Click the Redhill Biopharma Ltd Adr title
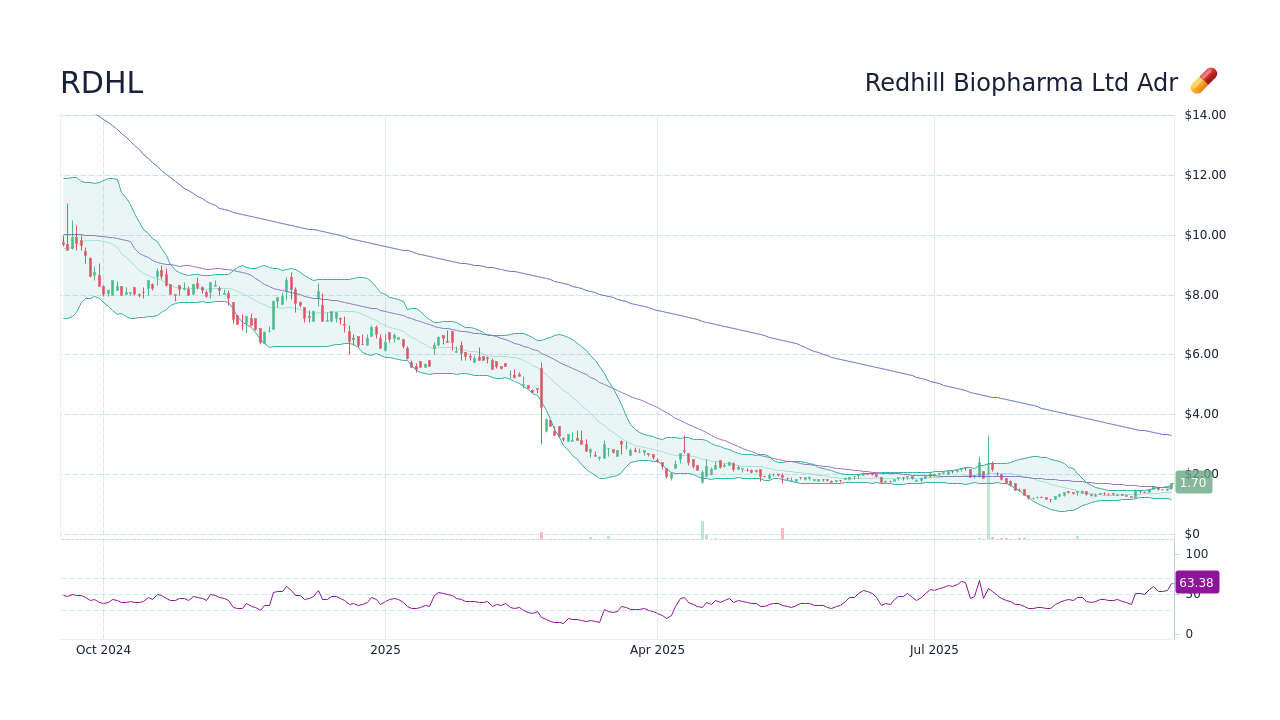Screen dimensions: 1280x720 coord(1021,82)
